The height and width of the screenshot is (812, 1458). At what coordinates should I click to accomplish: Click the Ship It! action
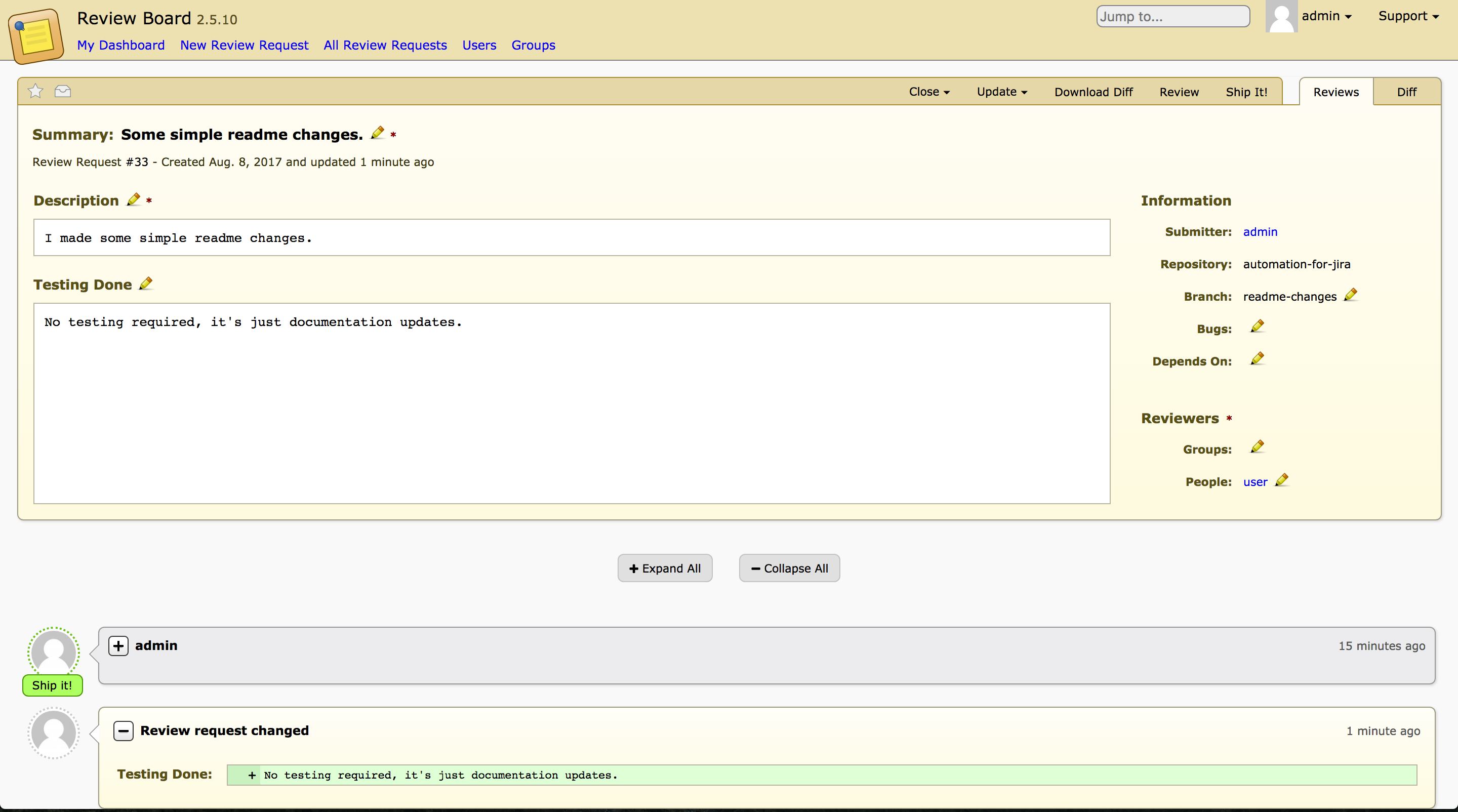click(1246, 92)
